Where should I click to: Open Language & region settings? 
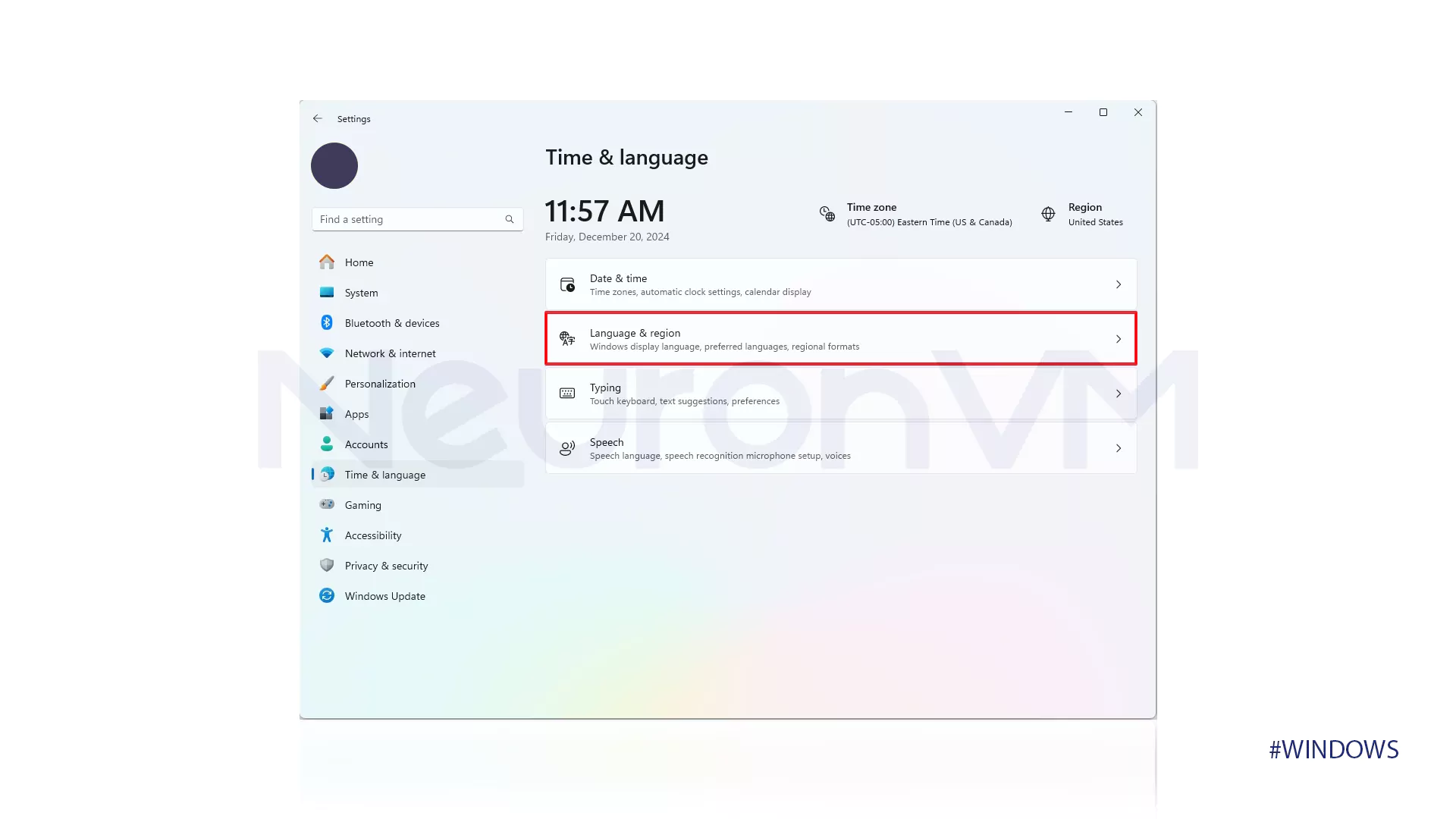841,338
